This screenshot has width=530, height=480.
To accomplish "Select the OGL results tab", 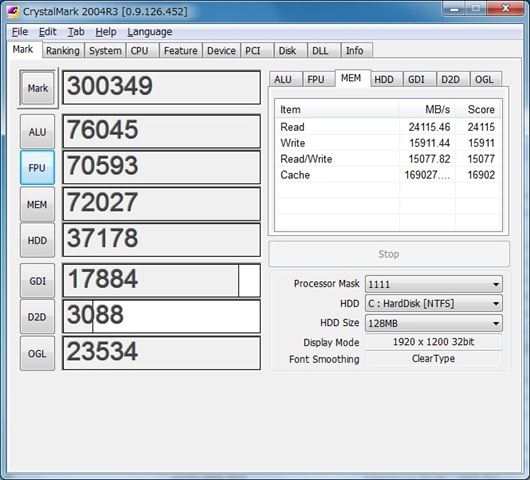I will click(484, 79).
